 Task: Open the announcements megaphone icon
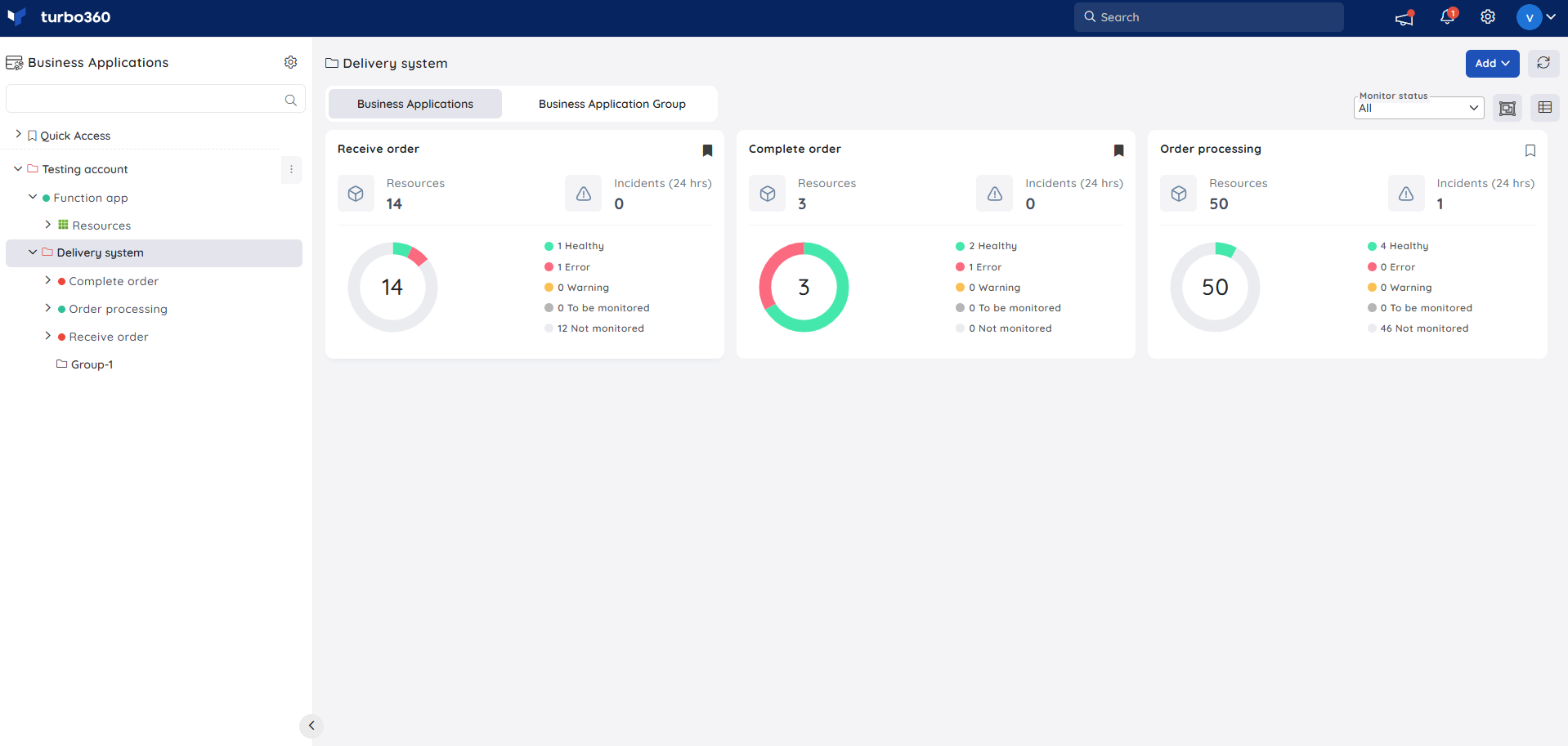[1404, 17]
